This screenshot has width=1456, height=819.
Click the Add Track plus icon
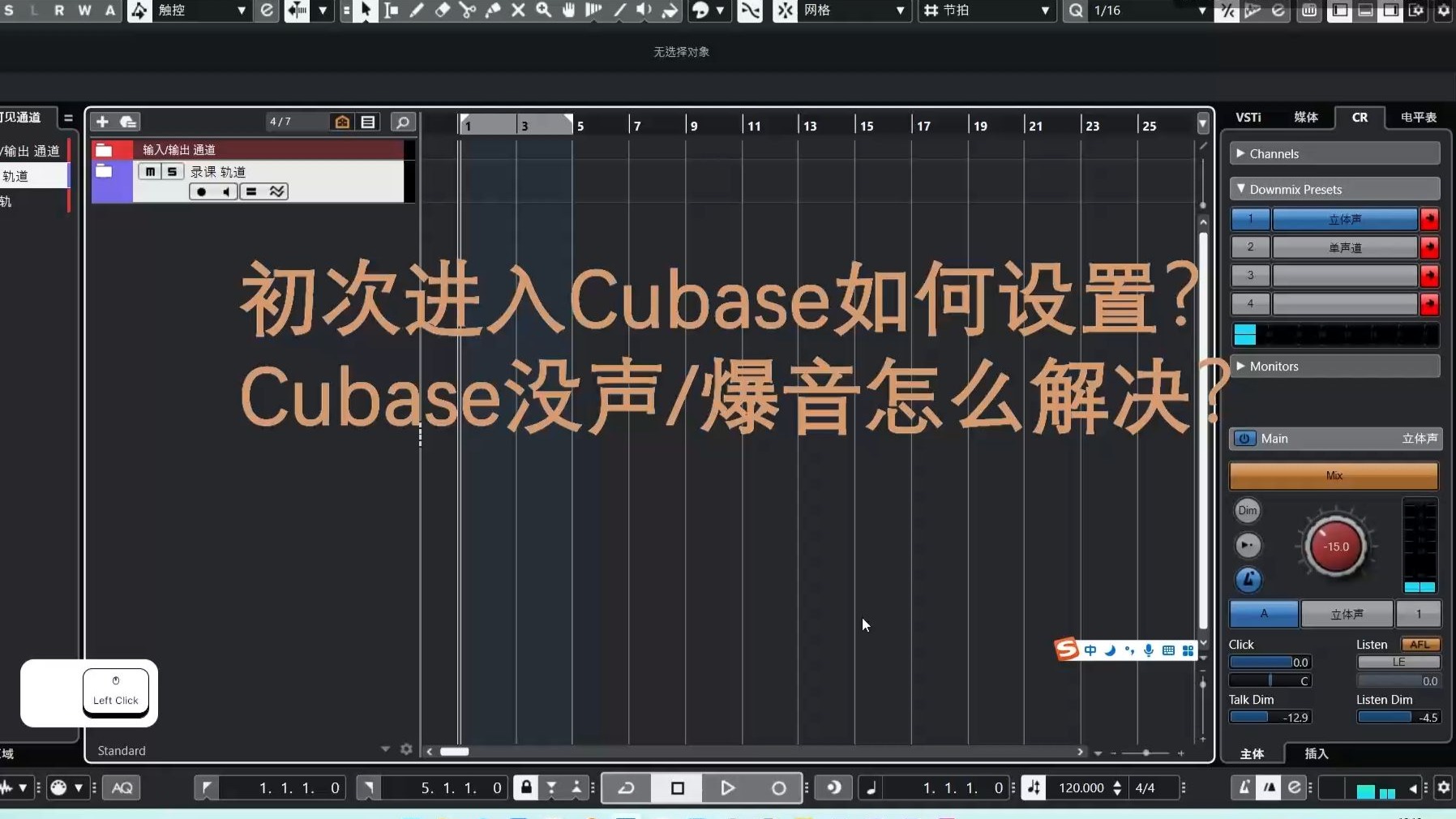coord(103,122)
